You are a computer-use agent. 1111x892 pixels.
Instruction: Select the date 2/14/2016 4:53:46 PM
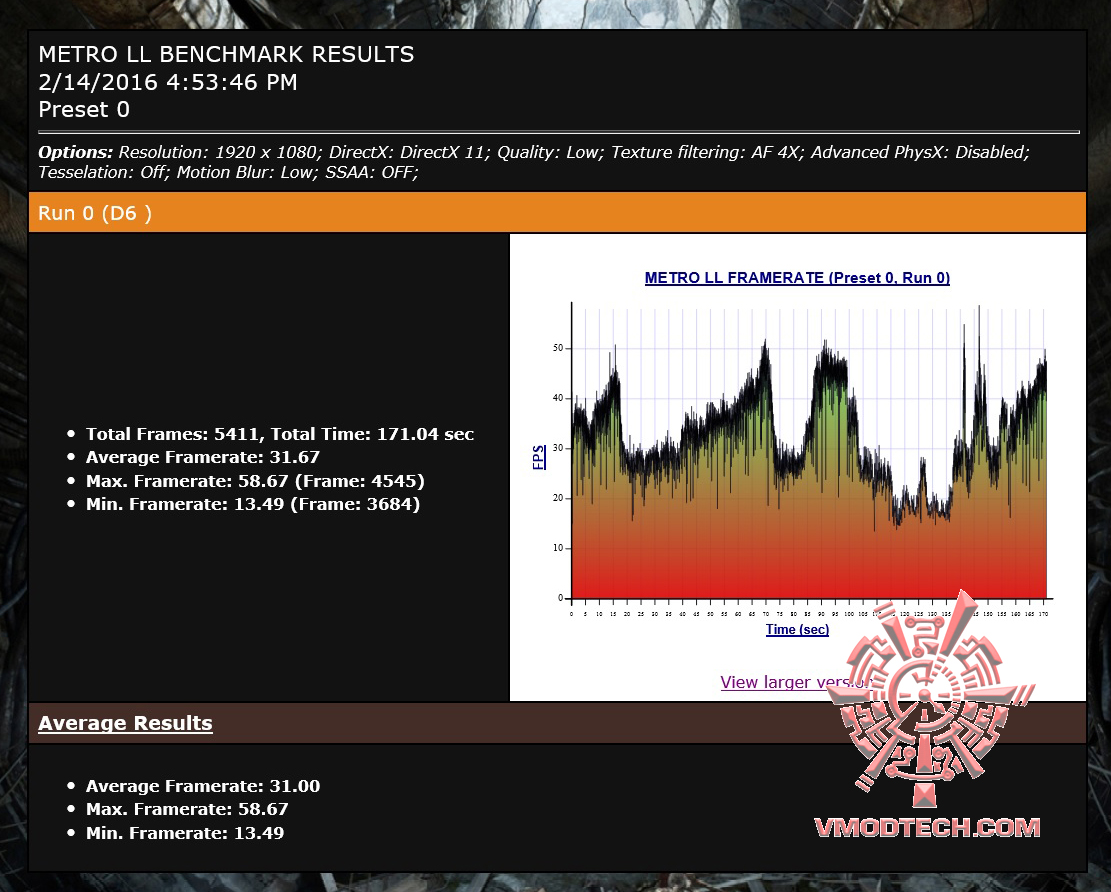(168, 82)
